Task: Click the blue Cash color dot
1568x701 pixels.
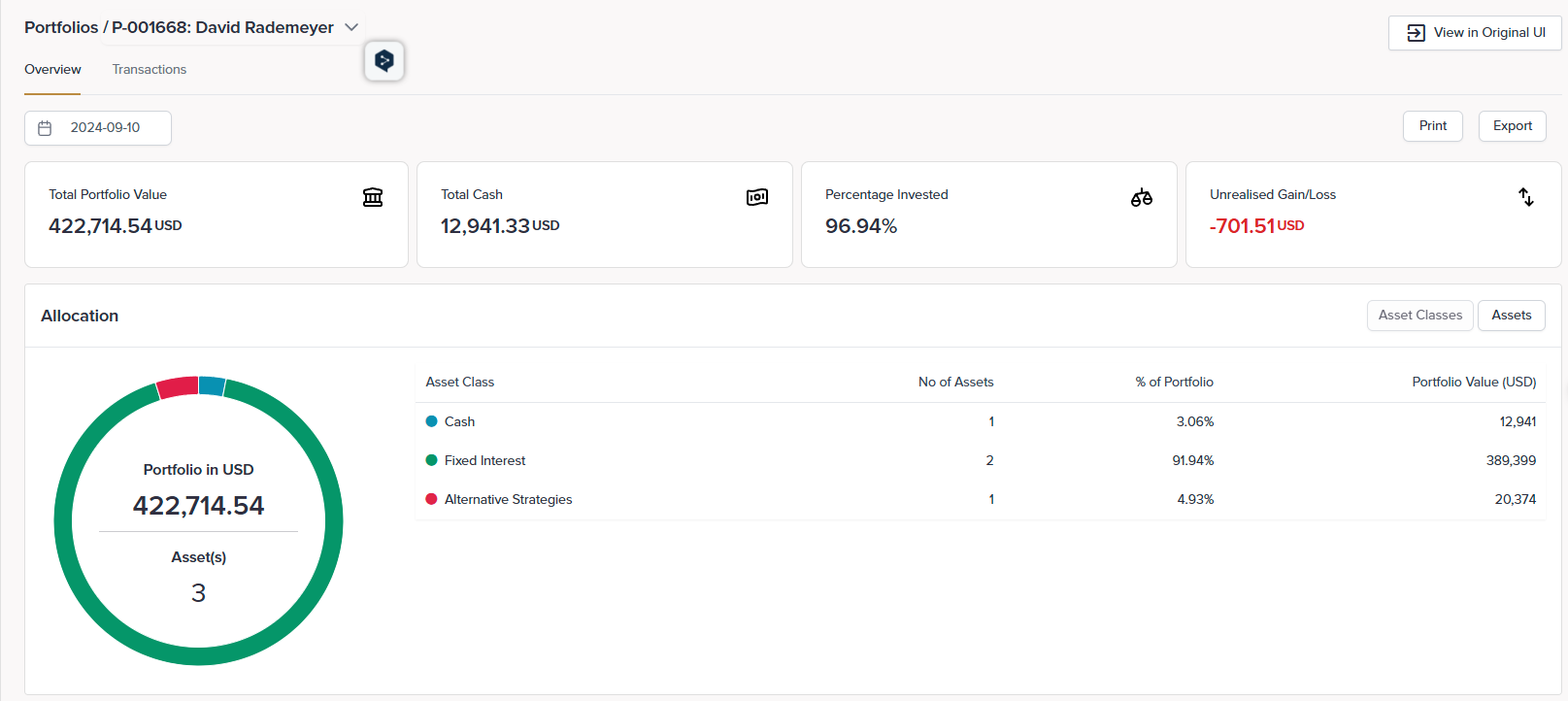Action: (431, 421)
